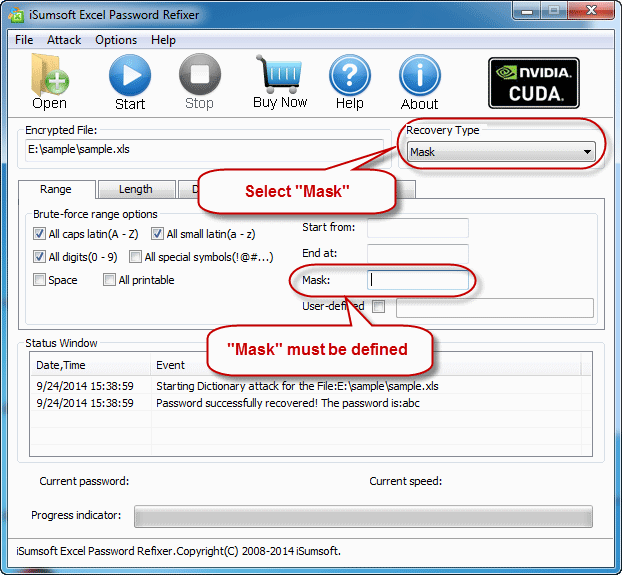Tick the User-defined checkbox
Viewport: 622px width, 575px height.
[x=378, y=306]
